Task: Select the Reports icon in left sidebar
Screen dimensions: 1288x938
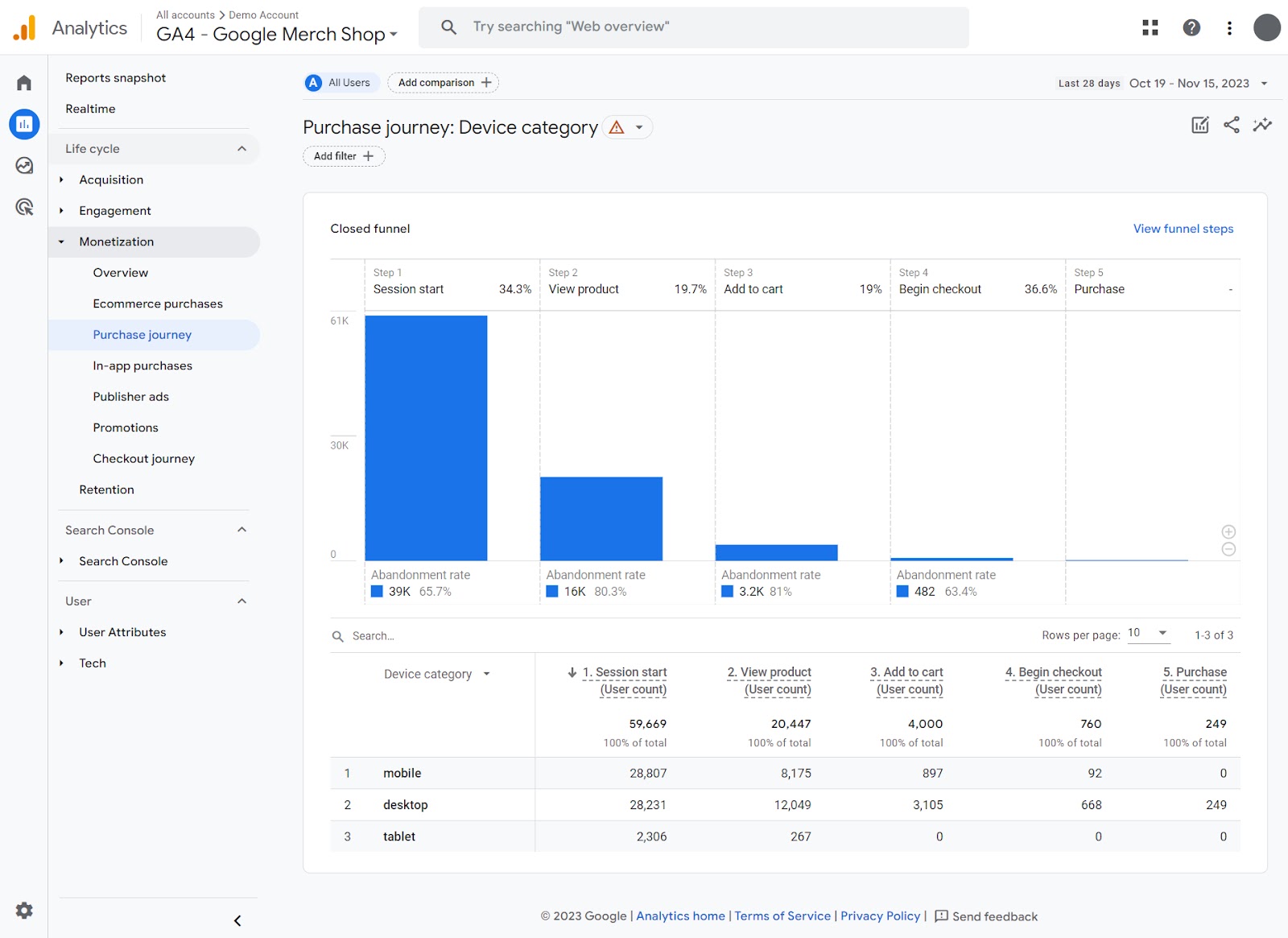Action: click(23, 124)
